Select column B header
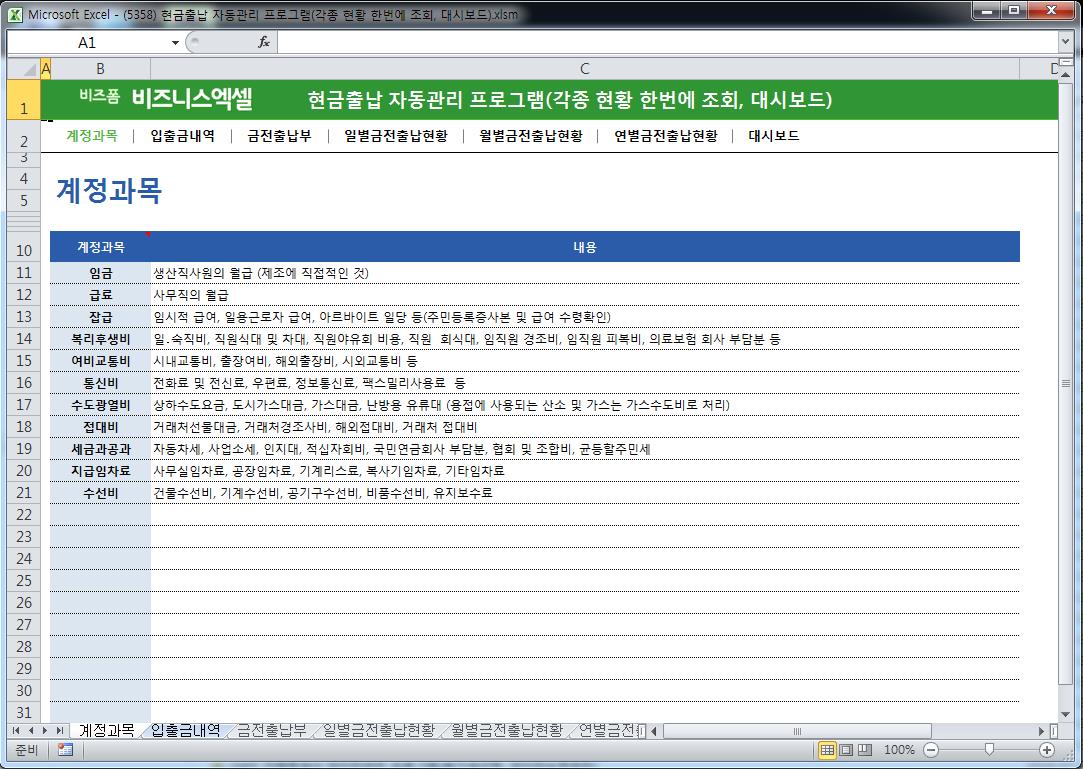The image size is (1083, 769). coord(100,68)
